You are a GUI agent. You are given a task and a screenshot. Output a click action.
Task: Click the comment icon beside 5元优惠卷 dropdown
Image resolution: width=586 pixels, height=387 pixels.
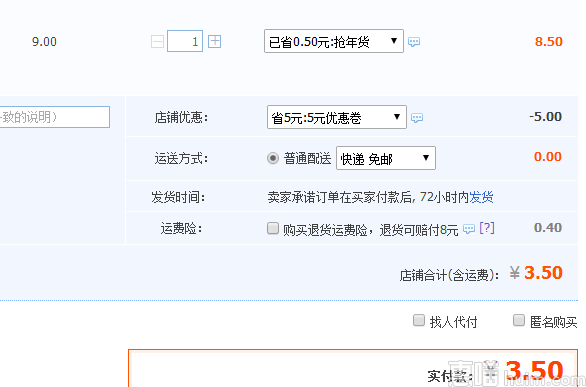[x=417, y=118]
